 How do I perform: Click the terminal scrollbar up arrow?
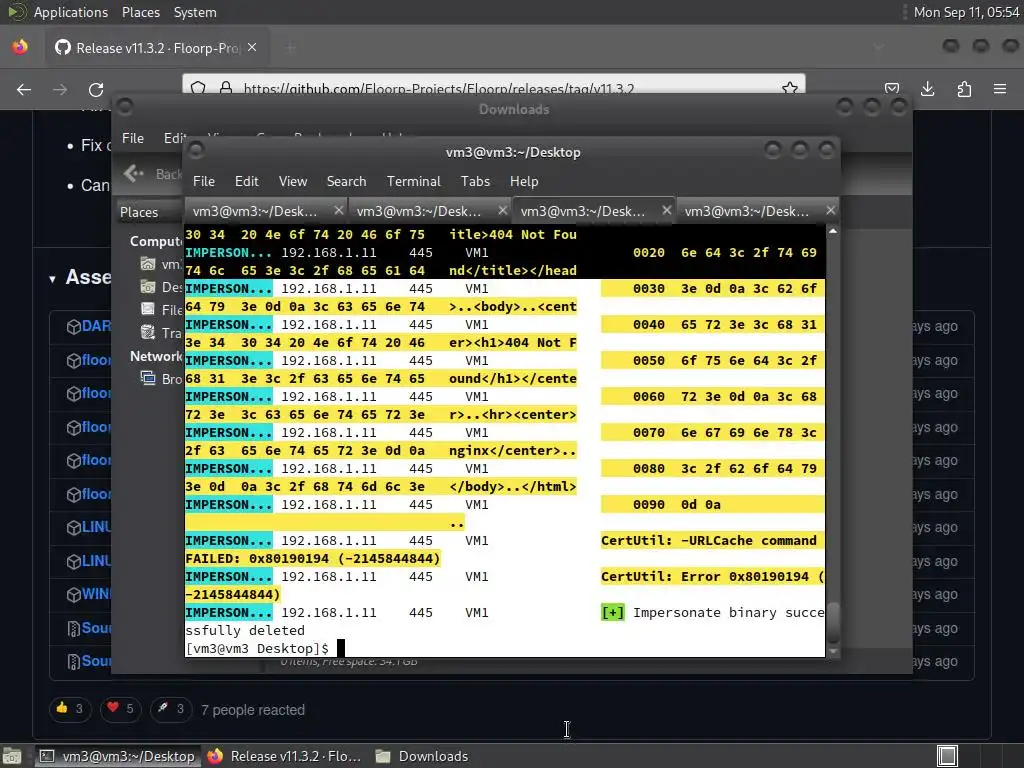click(833, 231)
